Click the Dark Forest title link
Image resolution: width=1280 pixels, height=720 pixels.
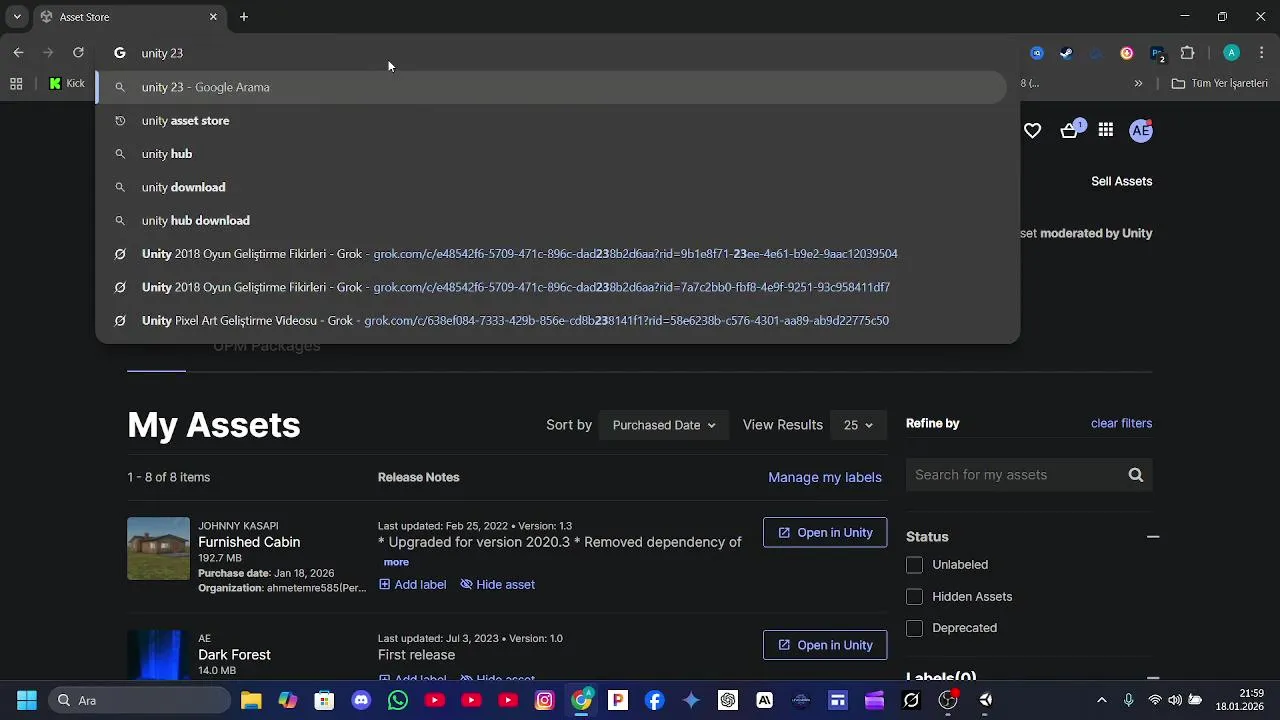(234, 655)
